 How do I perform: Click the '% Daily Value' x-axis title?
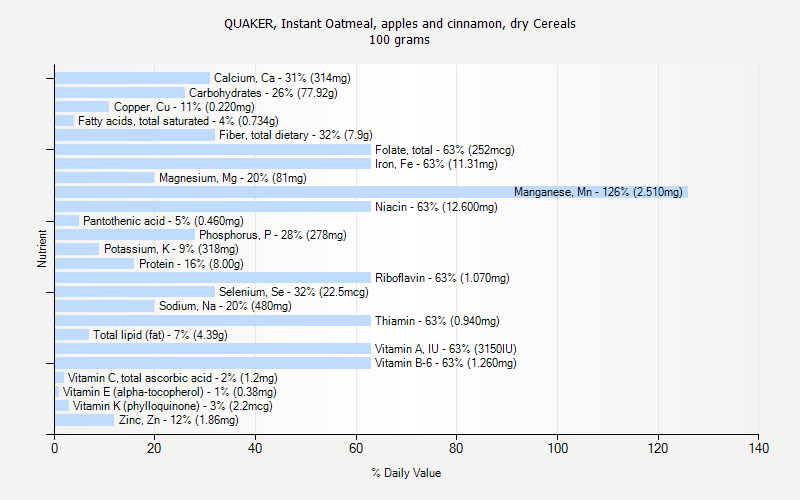[406, 473]
